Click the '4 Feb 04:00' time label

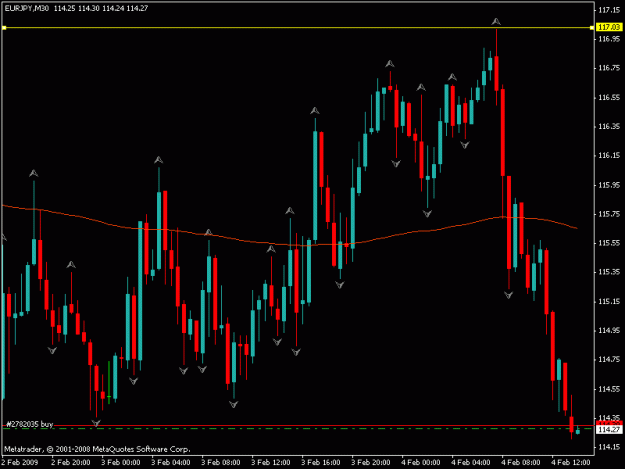(x=471, y=462)
